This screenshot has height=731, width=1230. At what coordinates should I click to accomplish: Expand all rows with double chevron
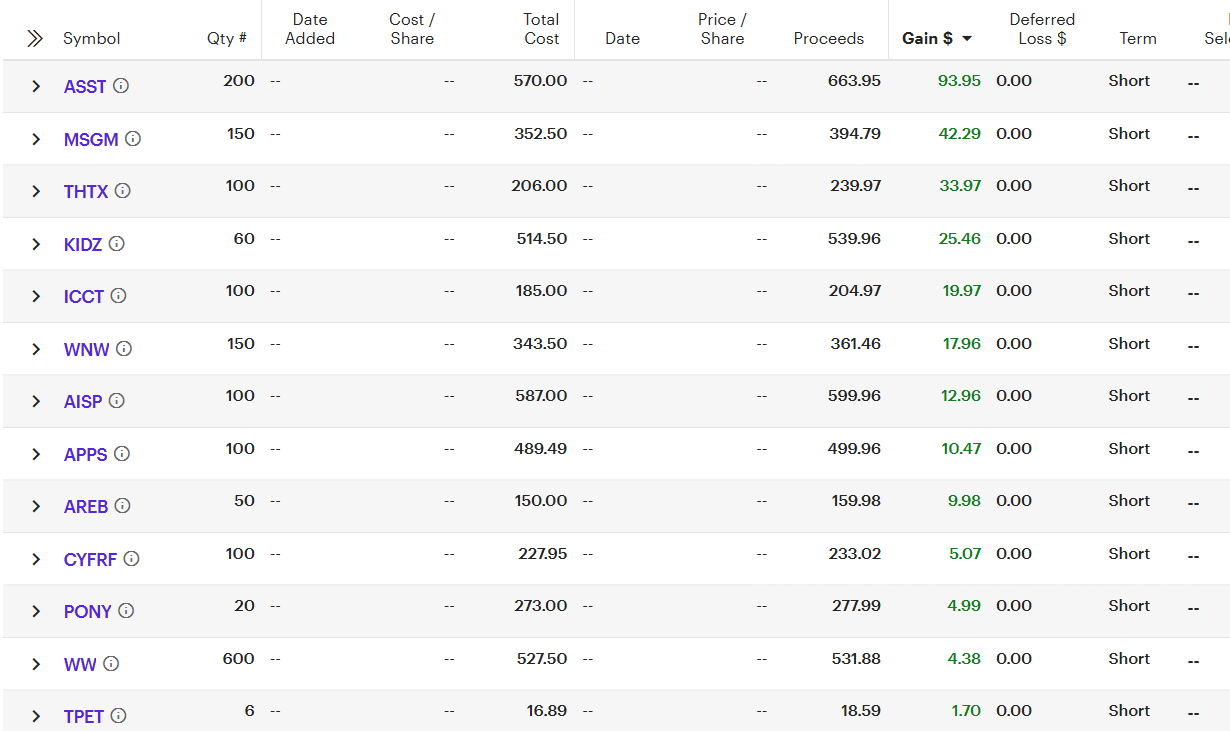coord(35,39)
